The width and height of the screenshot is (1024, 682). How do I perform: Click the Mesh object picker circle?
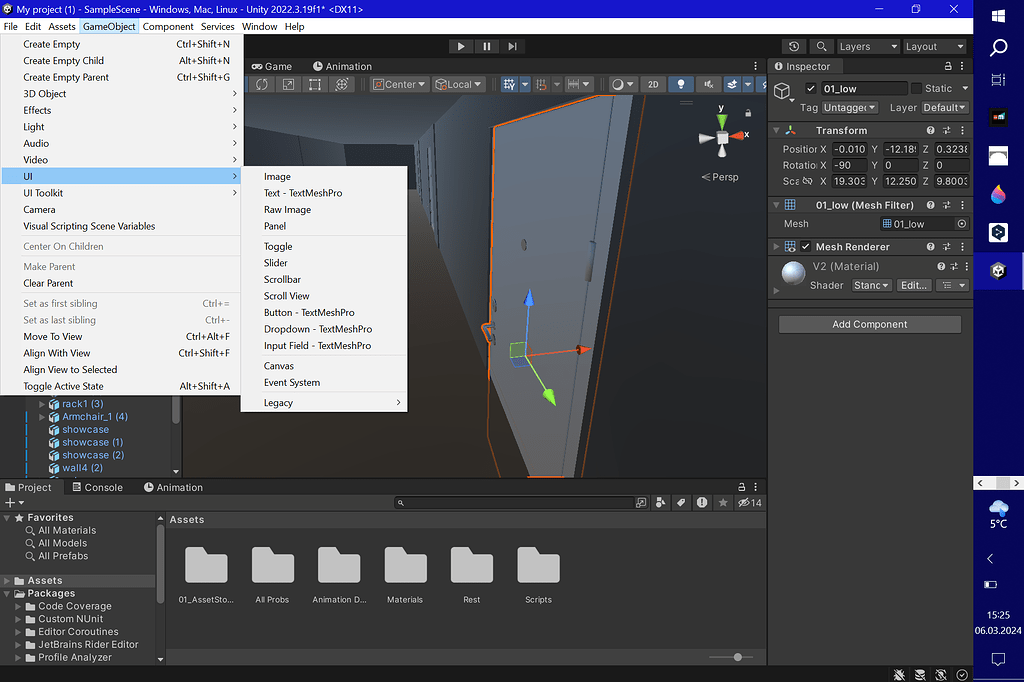(962, 224)
